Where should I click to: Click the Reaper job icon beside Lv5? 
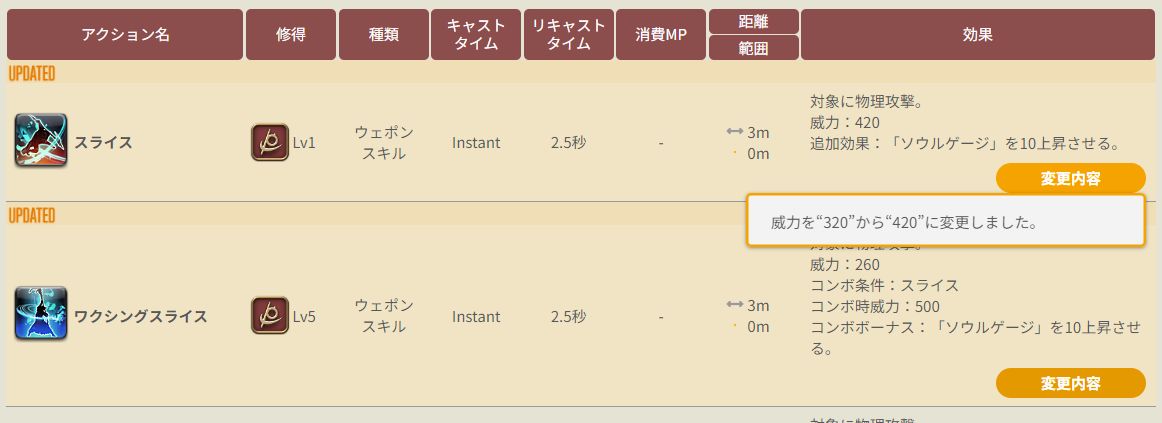point(270,316)
